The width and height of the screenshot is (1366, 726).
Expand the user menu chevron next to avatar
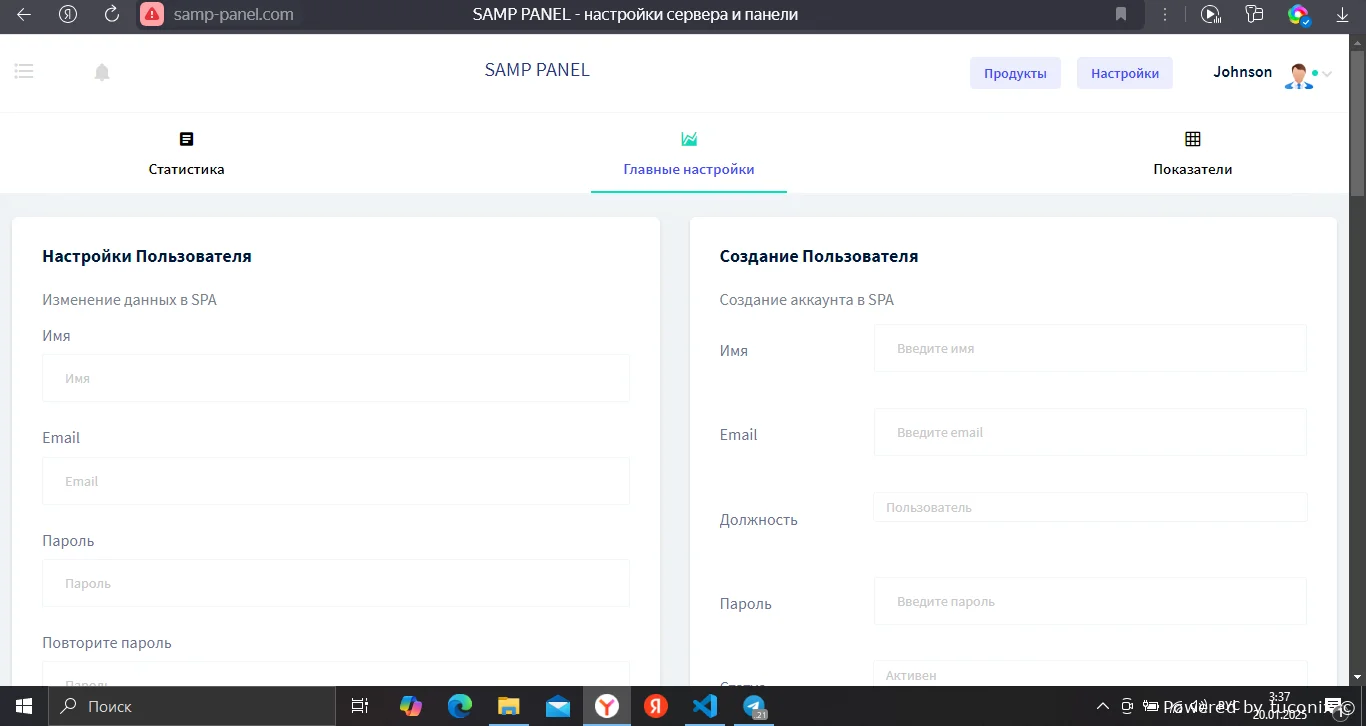point(1327,74)
